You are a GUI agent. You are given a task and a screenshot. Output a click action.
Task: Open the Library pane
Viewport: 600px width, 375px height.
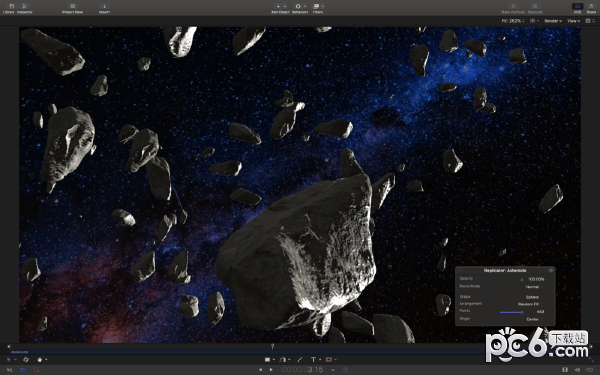[x=9, y=8]
